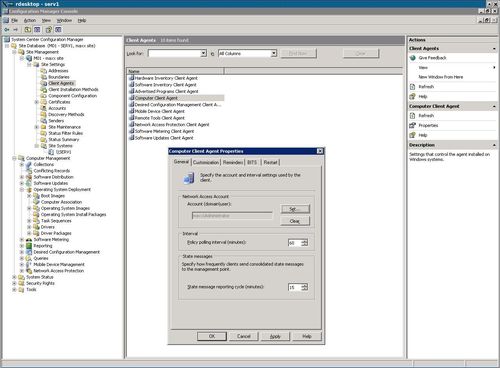Click OK in Computer Client Agent Properties

coord(212,336)
